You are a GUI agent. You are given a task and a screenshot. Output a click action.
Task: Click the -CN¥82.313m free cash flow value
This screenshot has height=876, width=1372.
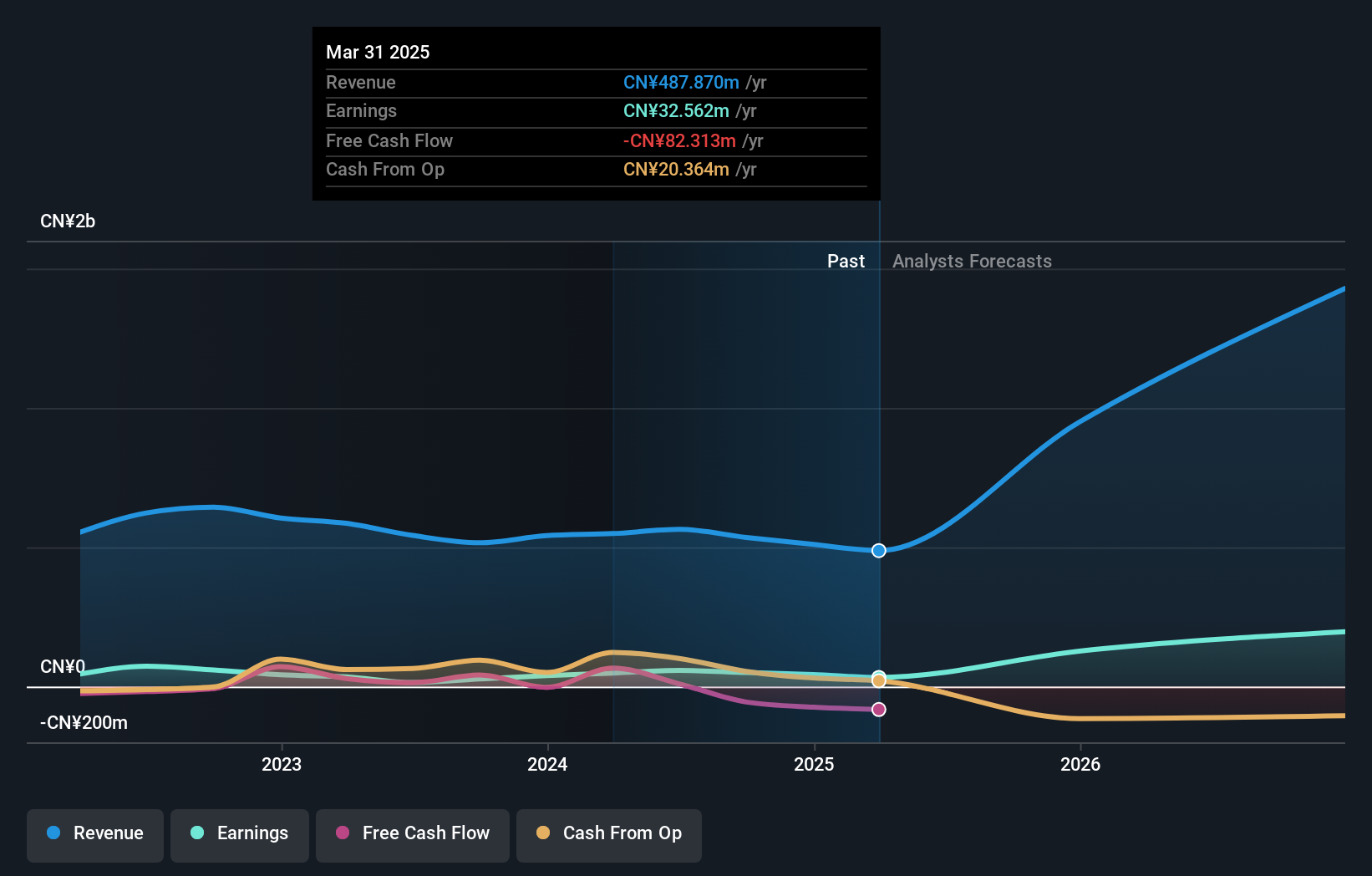[x=679, y=141]
